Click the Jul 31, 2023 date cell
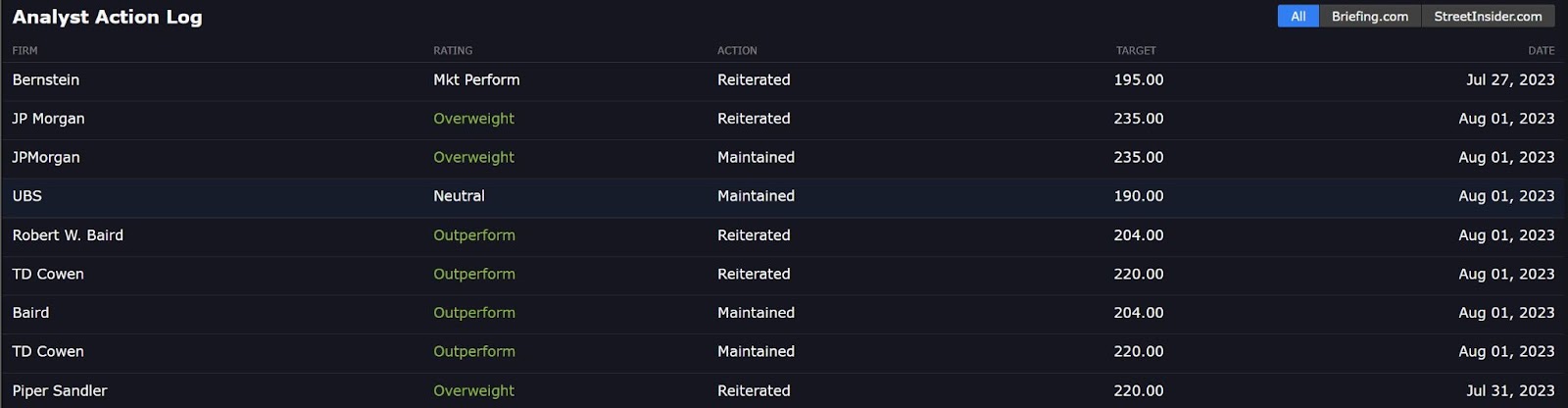 click(x=1510, y=390)
